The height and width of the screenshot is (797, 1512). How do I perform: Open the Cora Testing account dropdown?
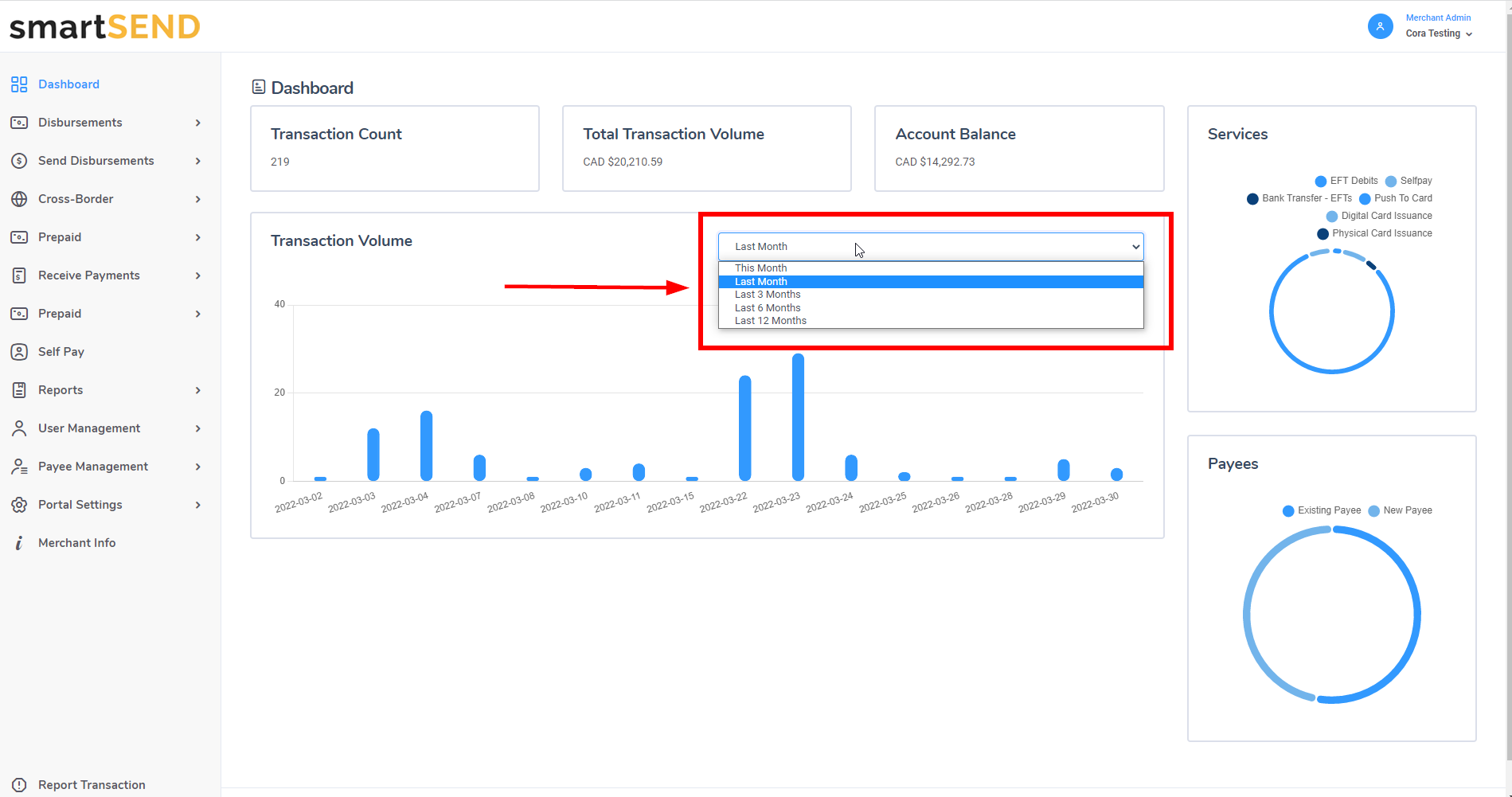(x=1439, y=33)
